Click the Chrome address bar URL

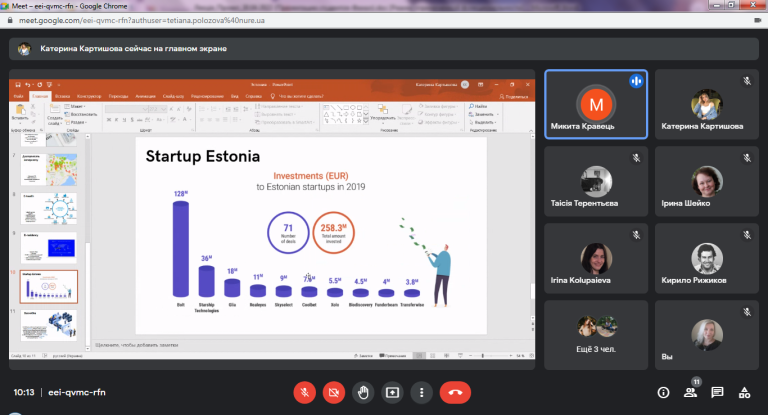click(x=142, y=21)
